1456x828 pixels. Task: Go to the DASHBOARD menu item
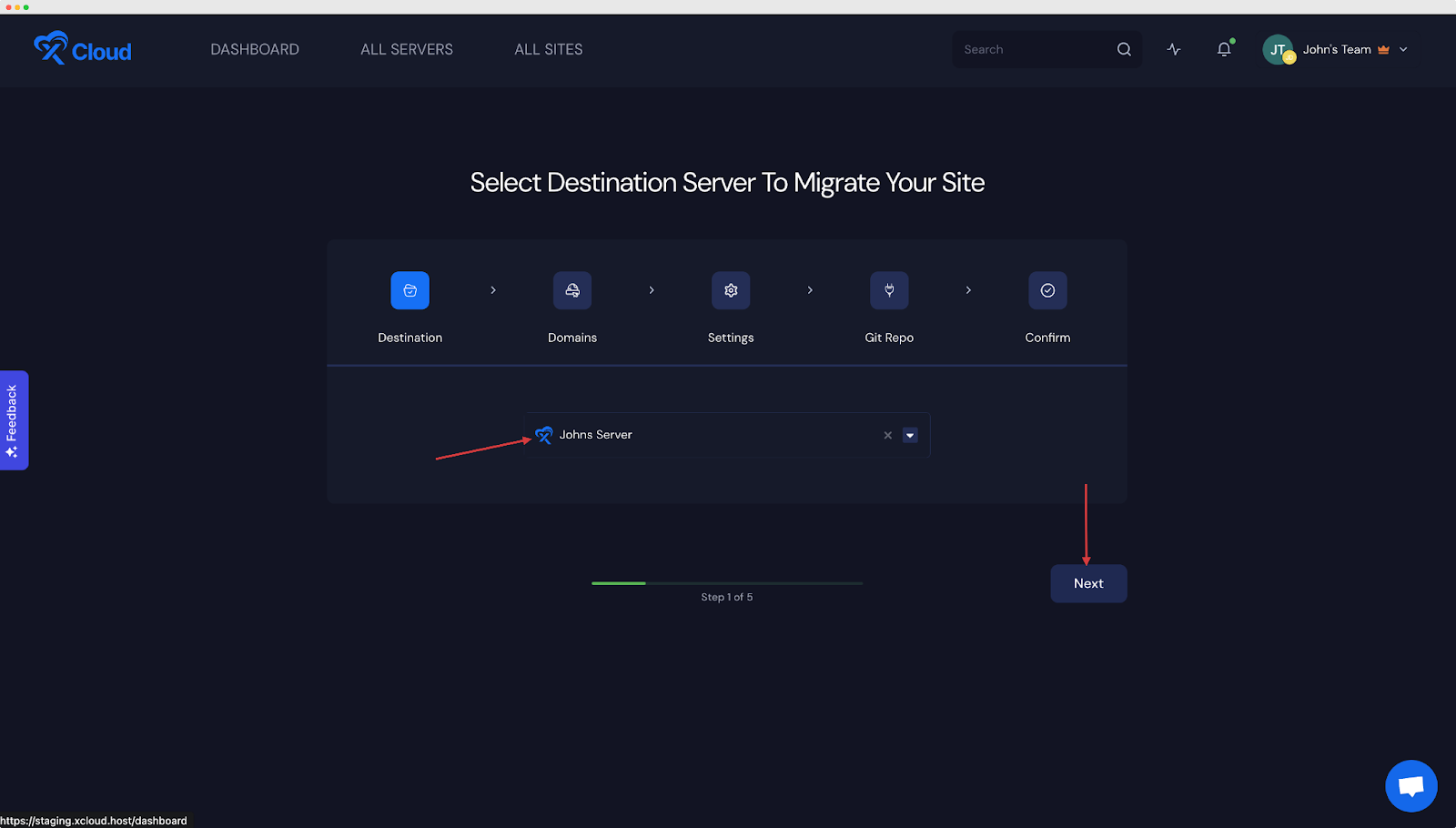coord(255,49)
